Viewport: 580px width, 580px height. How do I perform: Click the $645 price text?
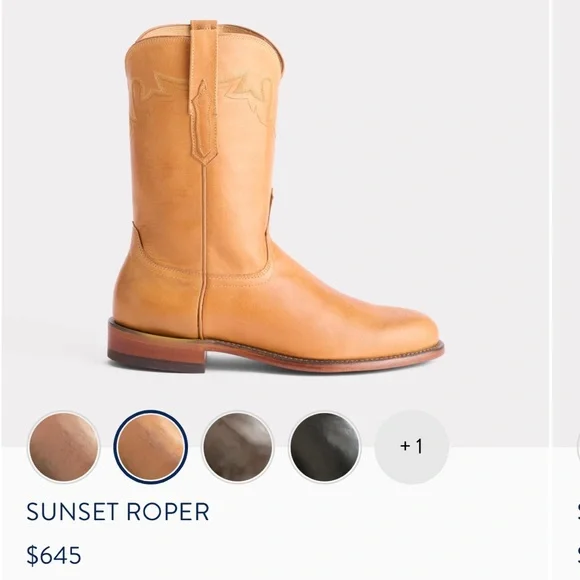pyautogui.click(x=54, y=555)
